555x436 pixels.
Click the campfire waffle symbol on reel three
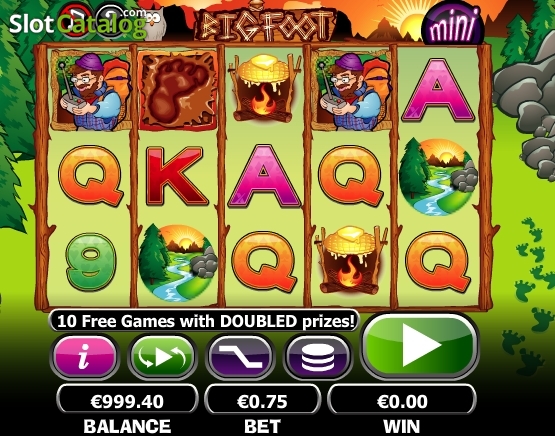pos(262,88)
